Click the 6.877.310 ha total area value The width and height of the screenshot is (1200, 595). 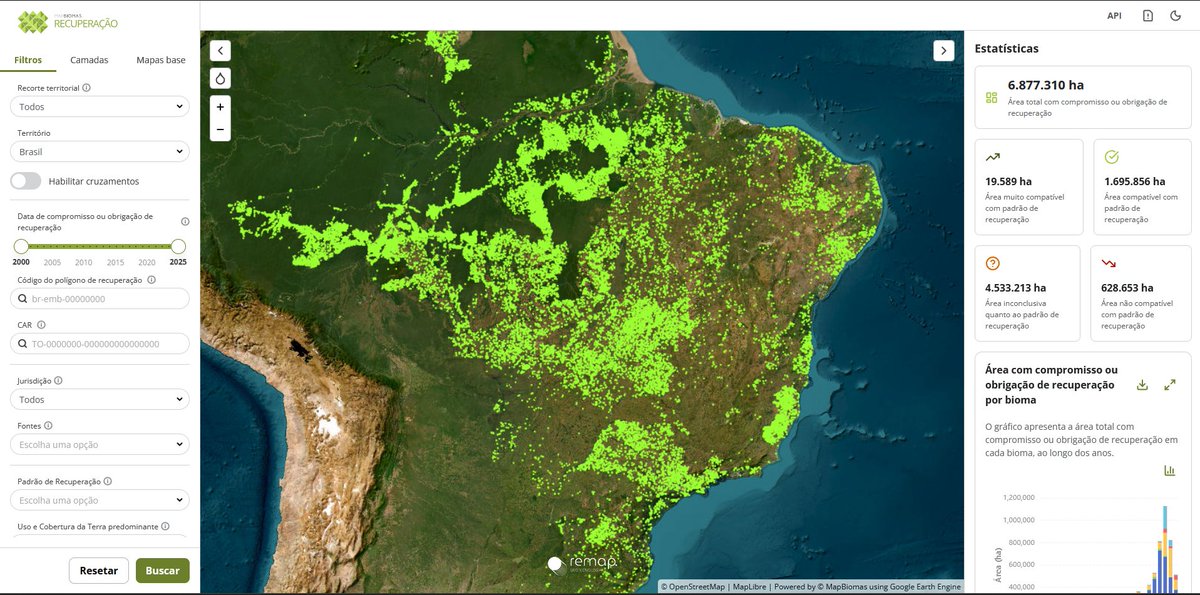coord(1046,86)
